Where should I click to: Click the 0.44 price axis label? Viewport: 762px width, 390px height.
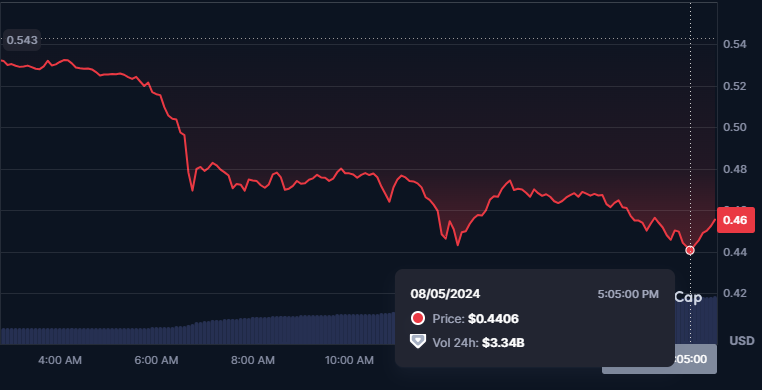pyautogui.click(x=735, y=252)
